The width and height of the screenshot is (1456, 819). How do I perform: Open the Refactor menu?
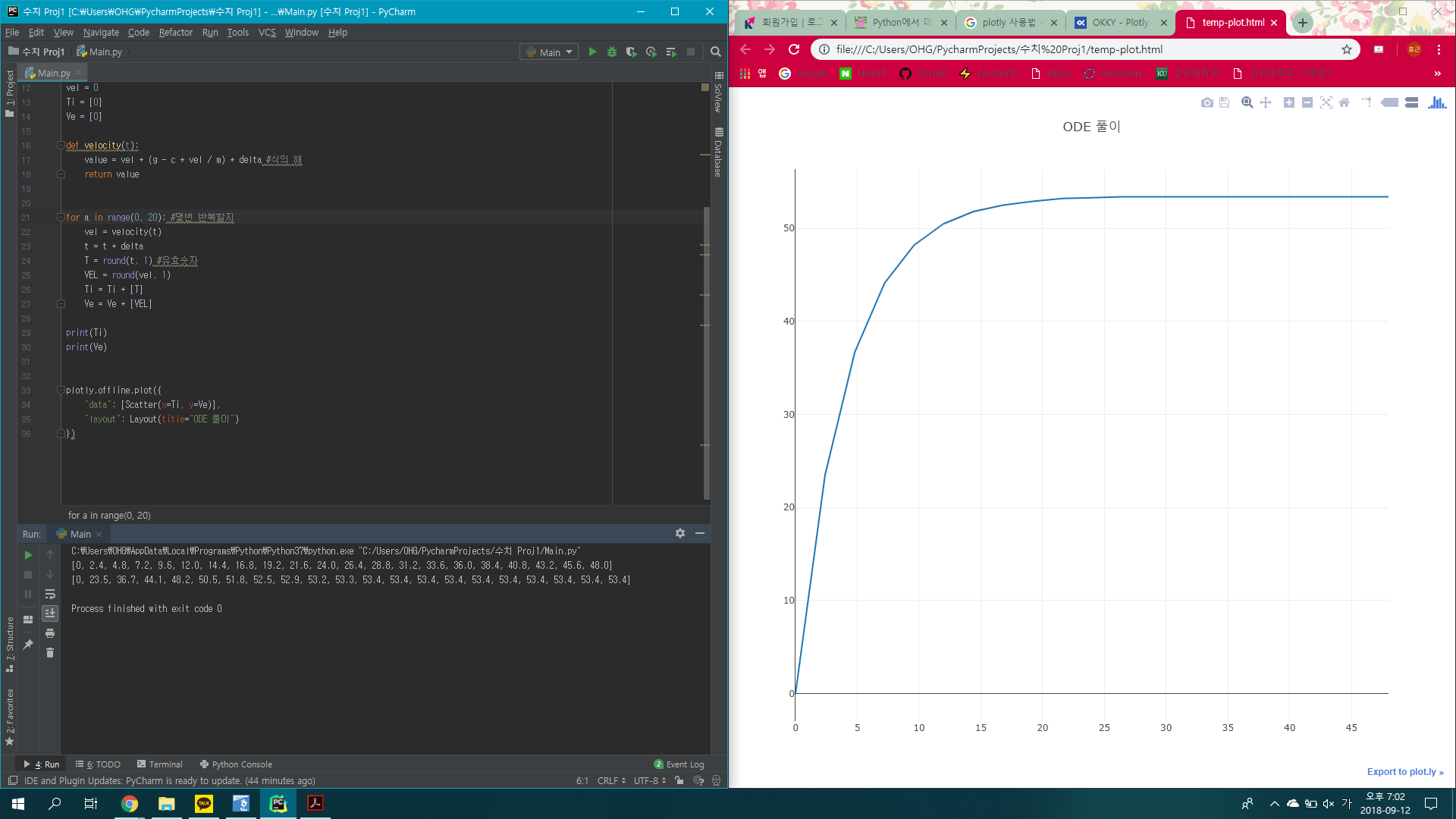pos(175,32)
